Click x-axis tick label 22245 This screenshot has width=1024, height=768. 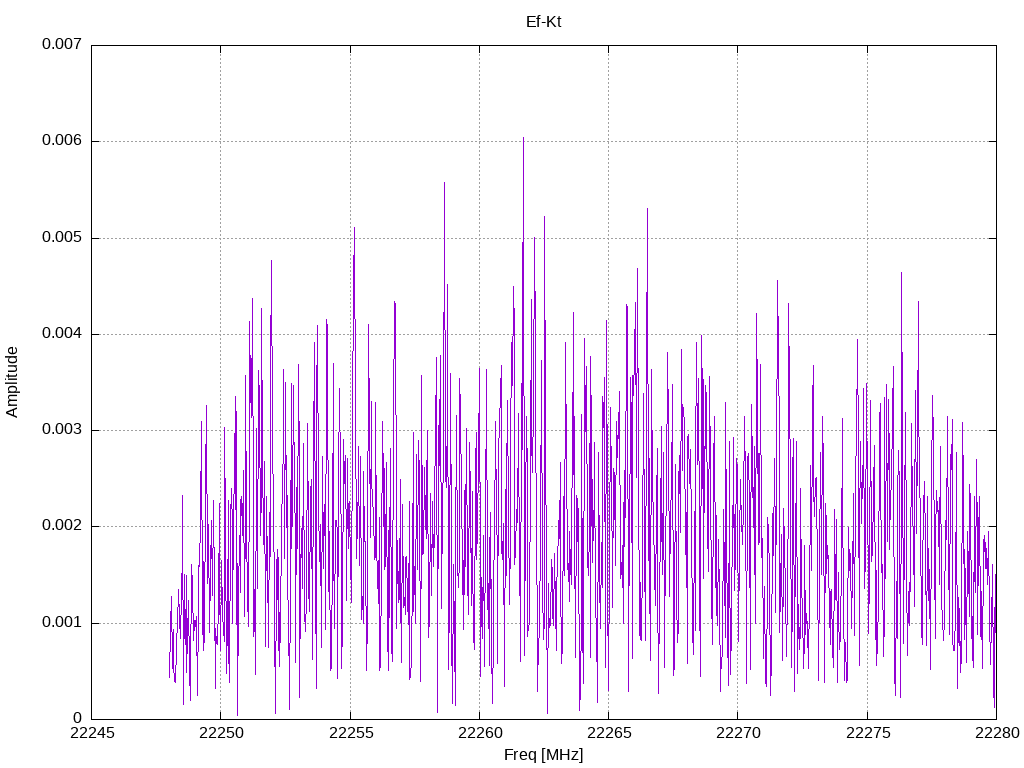tap(91, 733)
